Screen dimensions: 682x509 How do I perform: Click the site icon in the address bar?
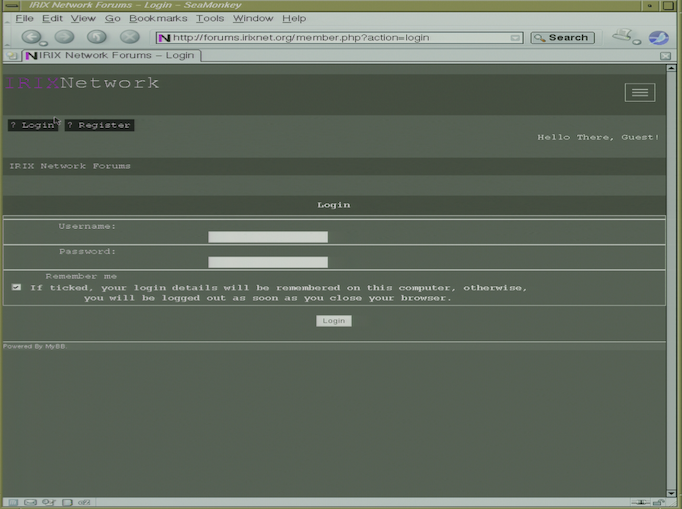coord(164,38)
